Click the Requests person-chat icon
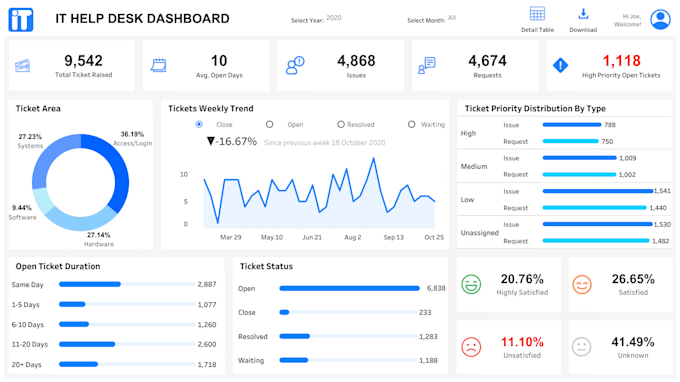 [x=427, y=65]
